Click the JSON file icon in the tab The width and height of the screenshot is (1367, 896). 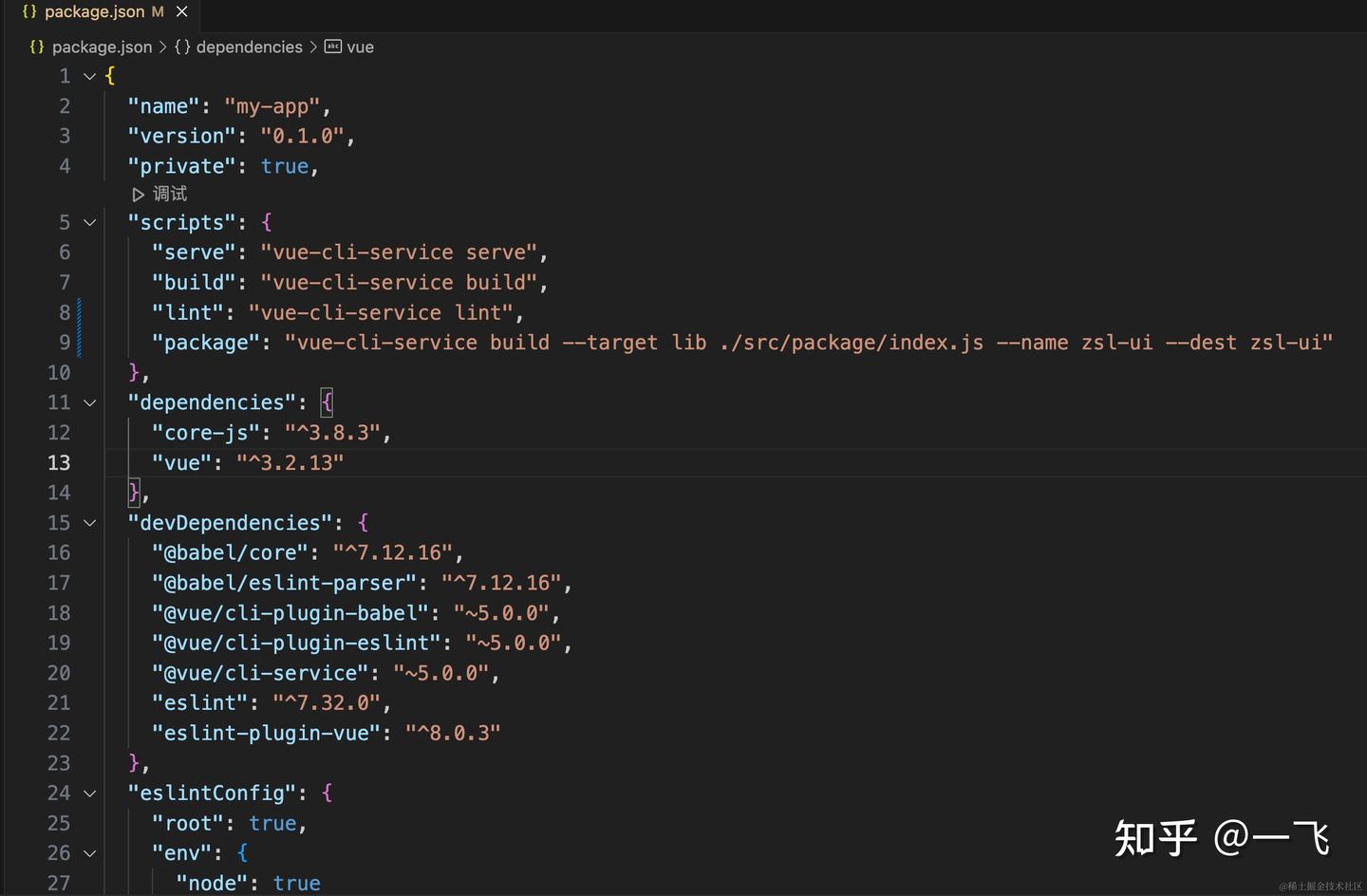[29, 11]
